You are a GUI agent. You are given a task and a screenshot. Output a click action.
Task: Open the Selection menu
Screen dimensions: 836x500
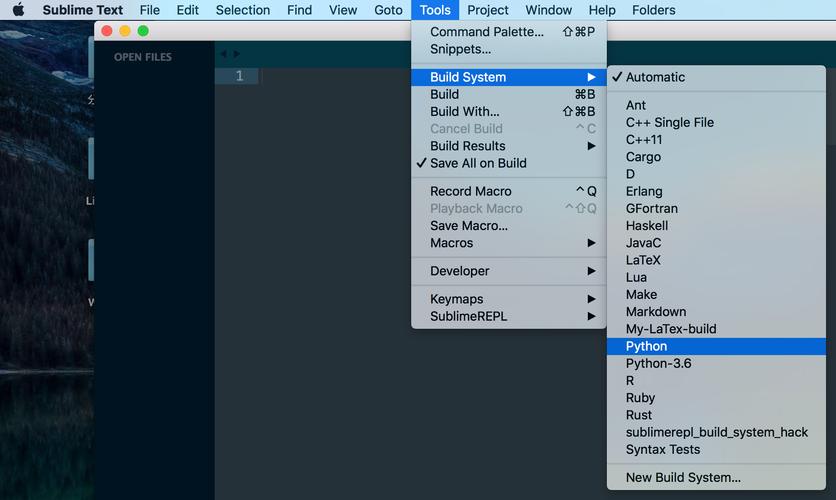pyautogui.click(x=243, y=10)
